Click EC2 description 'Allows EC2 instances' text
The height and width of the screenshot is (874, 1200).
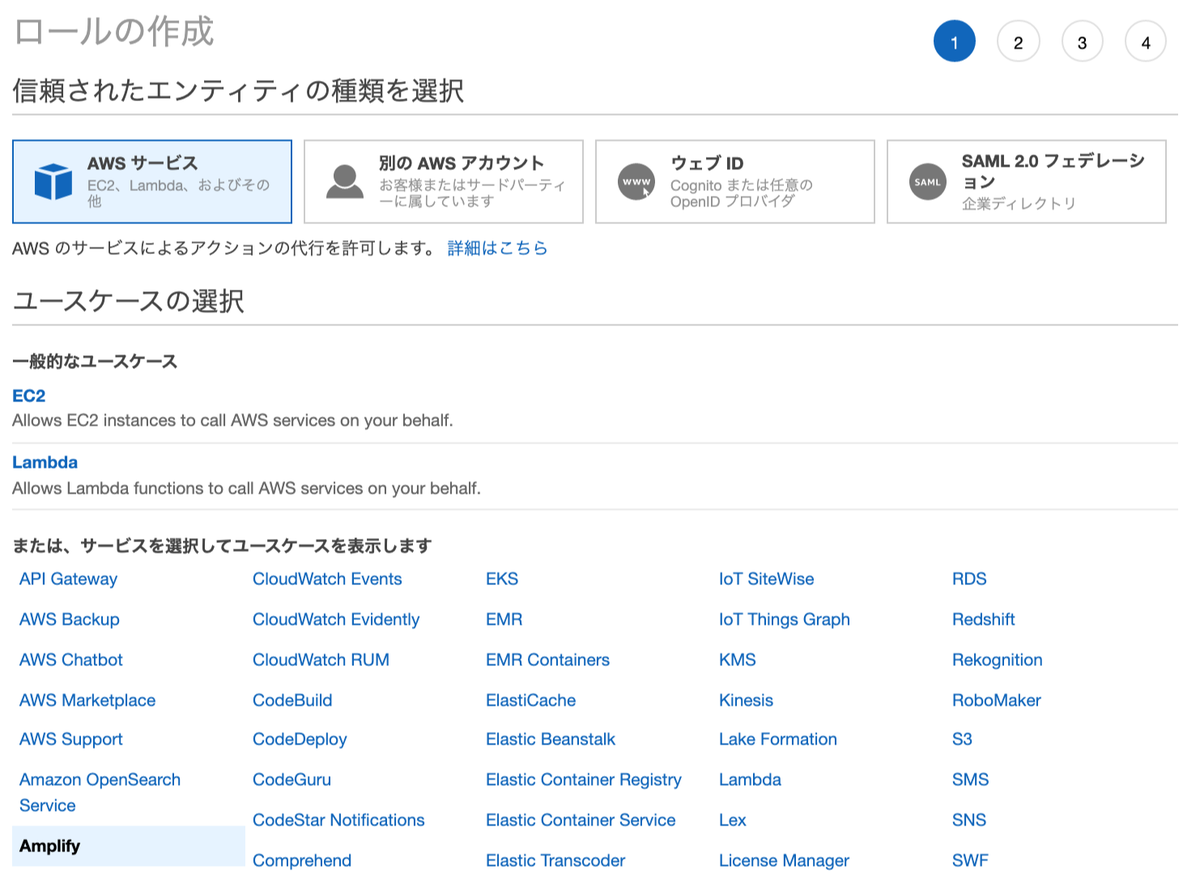pos(233,420)
